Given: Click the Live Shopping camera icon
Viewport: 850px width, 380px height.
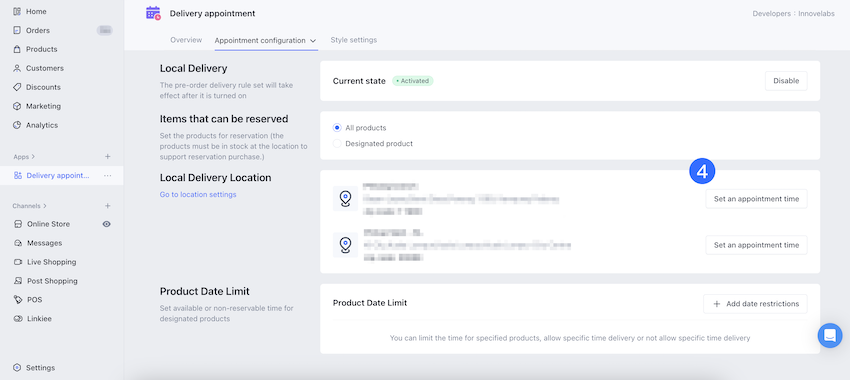Looking at the screenshot, I should click(18, 262).
